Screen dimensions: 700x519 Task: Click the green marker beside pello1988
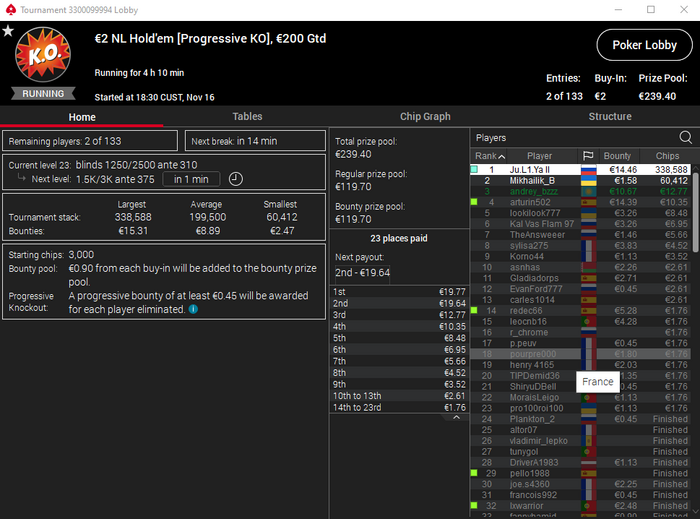[x=474, y=473]
